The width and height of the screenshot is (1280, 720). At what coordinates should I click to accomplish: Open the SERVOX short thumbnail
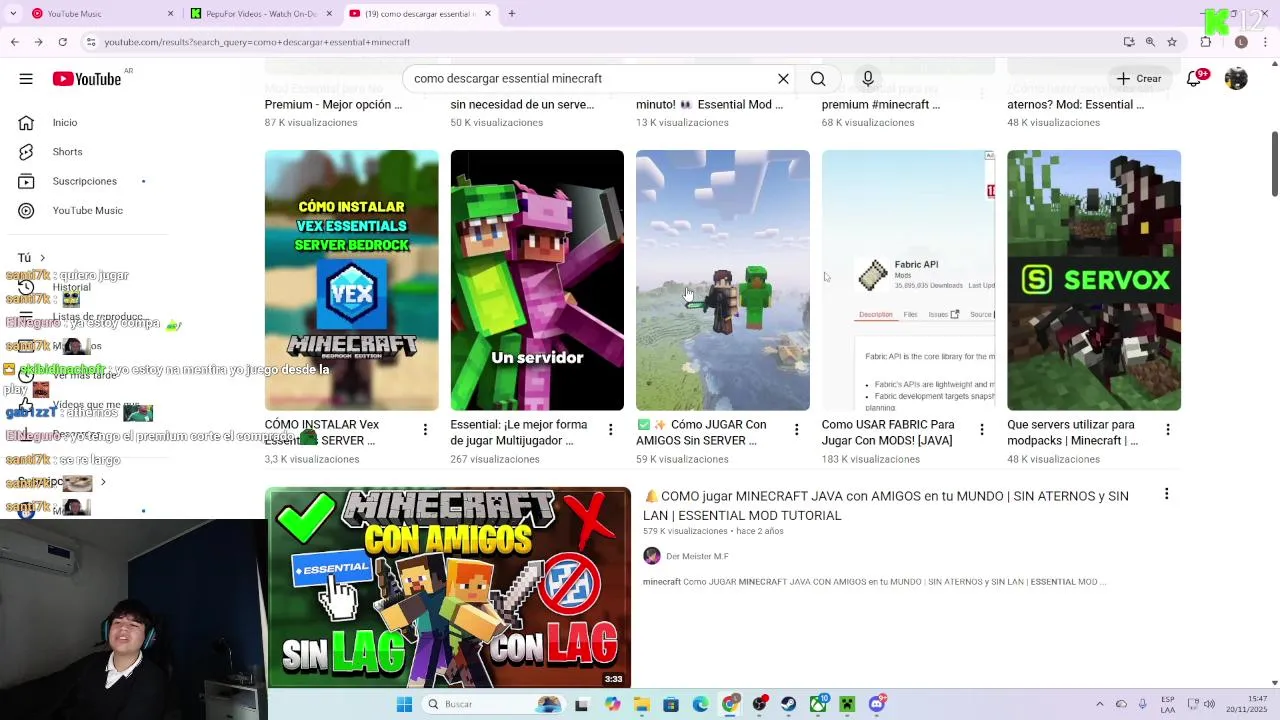(1094, 280)
